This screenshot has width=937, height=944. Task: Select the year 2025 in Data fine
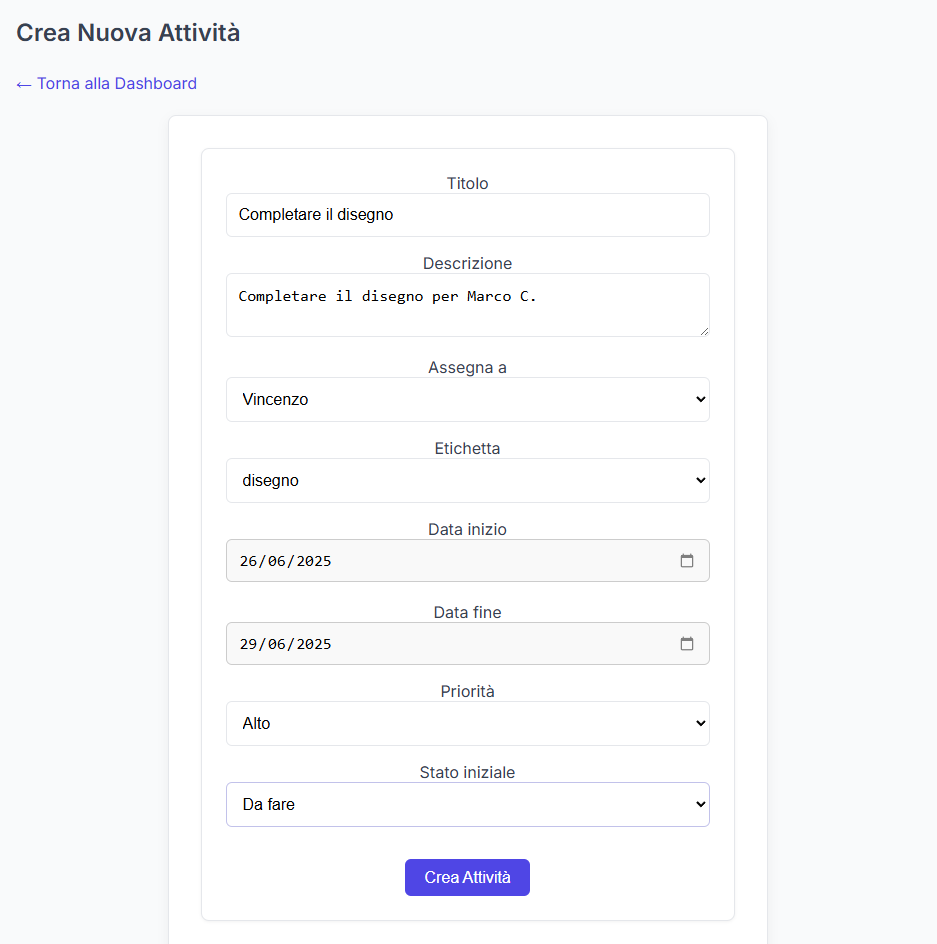(x=314, y=644)
